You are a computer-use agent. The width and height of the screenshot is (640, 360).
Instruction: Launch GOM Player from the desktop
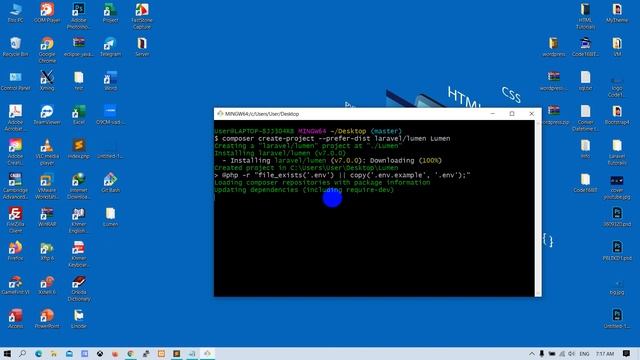click(47, 13)
